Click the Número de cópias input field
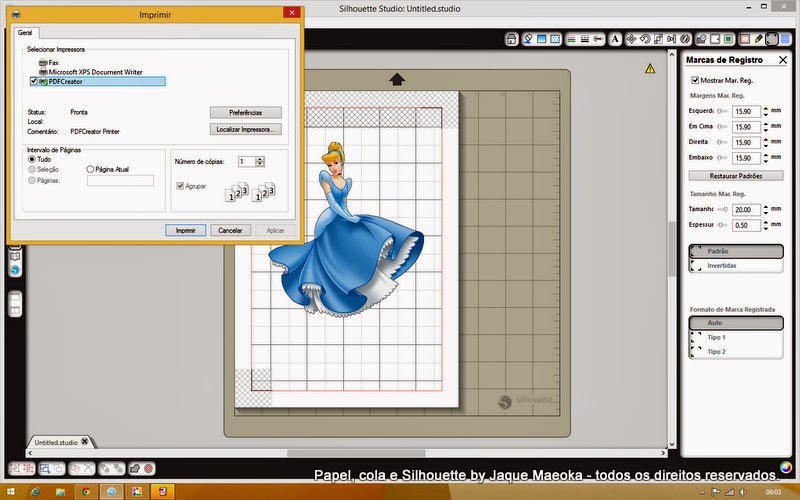 coord(247,161)
